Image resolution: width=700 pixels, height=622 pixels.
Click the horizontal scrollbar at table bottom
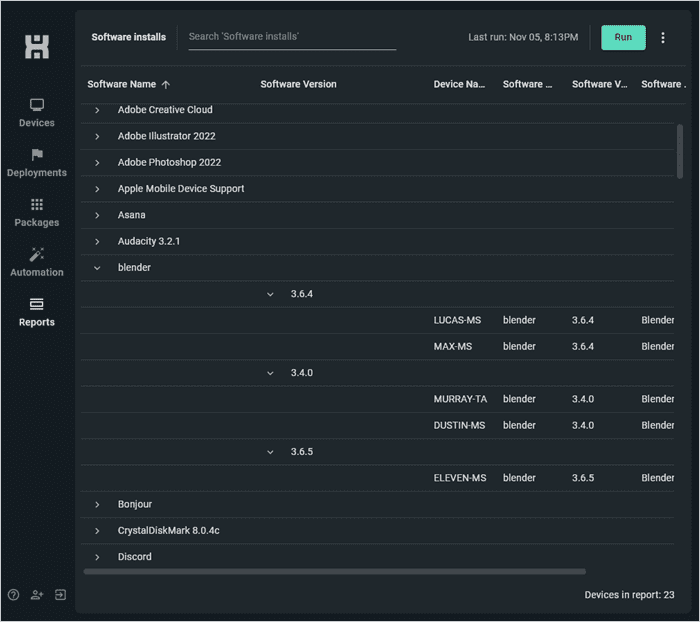coord(334,572)
